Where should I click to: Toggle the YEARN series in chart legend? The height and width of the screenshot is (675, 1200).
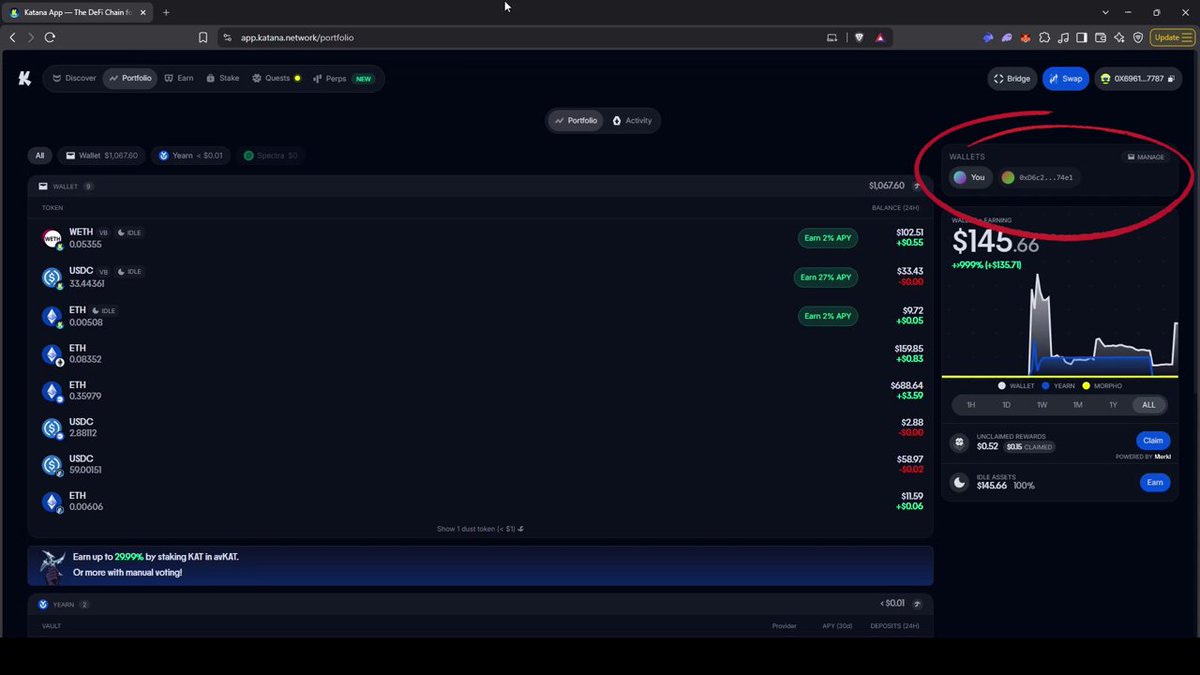pyautogui.click(x=1058, y=386)
